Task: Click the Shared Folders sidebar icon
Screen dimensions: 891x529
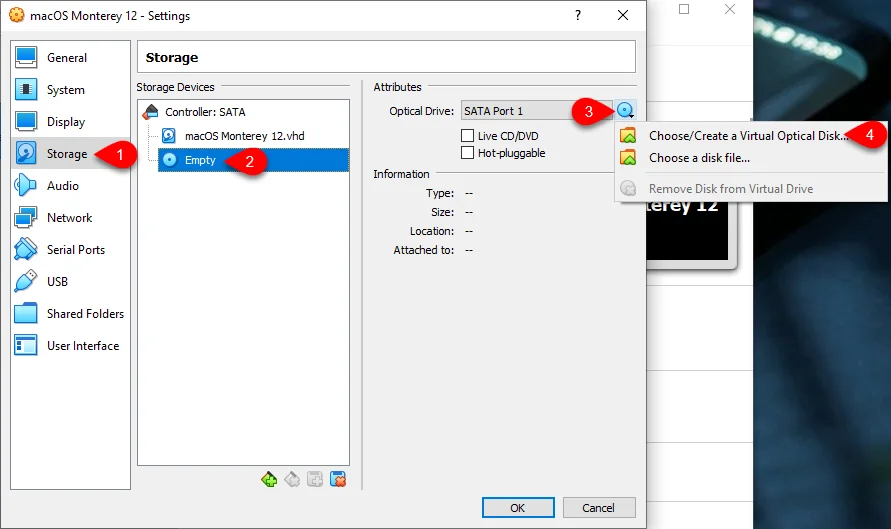Action: [x=26, y=314]
